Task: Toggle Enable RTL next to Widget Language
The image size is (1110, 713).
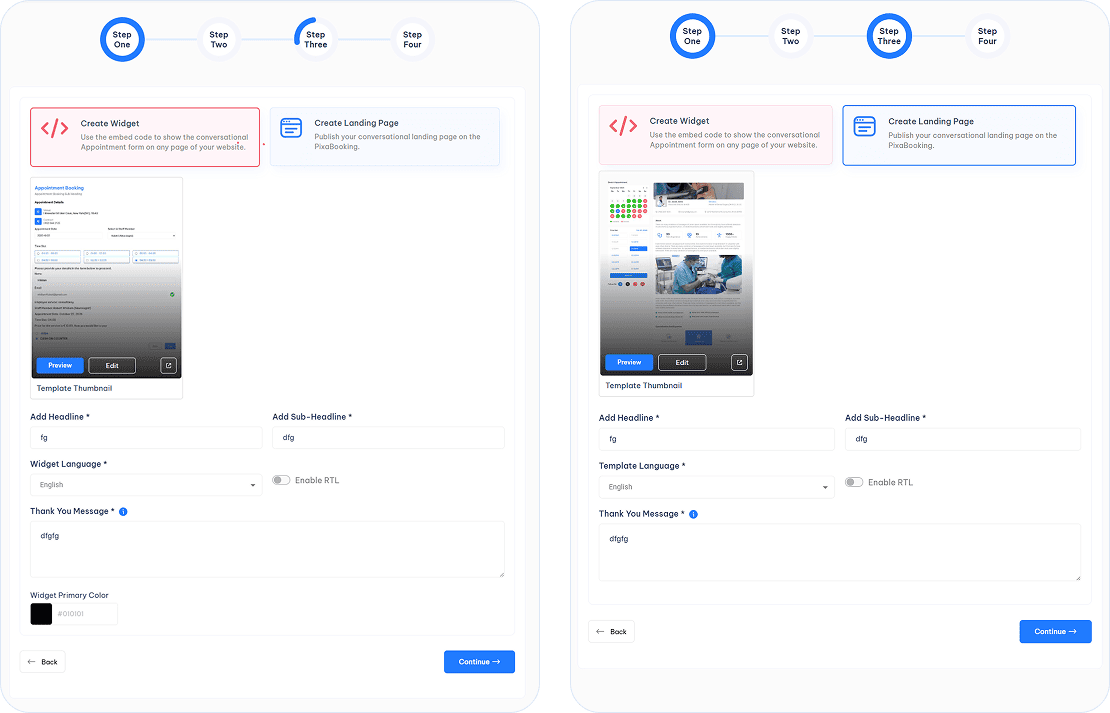Action: [x=281, y=480]
